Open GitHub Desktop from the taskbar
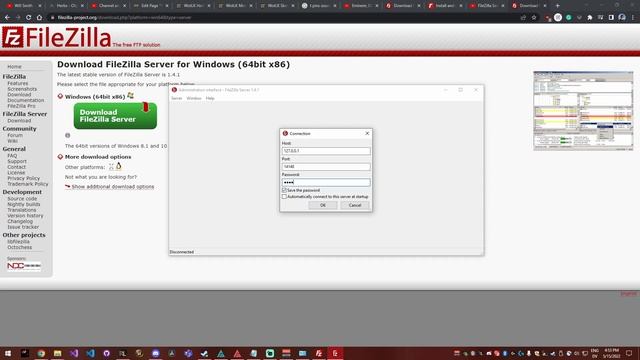 point(107,353)
